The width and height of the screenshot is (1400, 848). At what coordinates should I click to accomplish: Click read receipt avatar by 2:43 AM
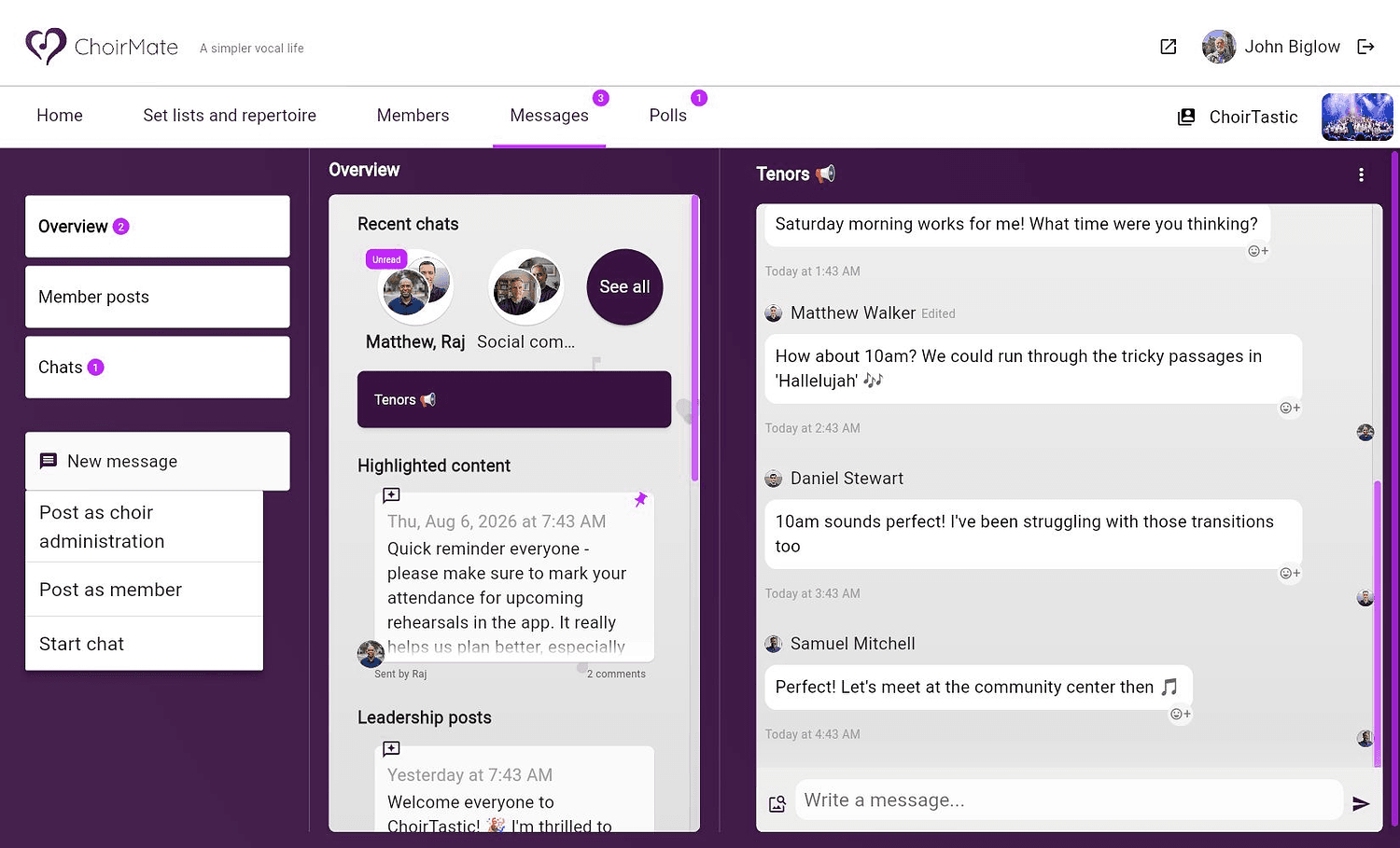pos(1365,432)
